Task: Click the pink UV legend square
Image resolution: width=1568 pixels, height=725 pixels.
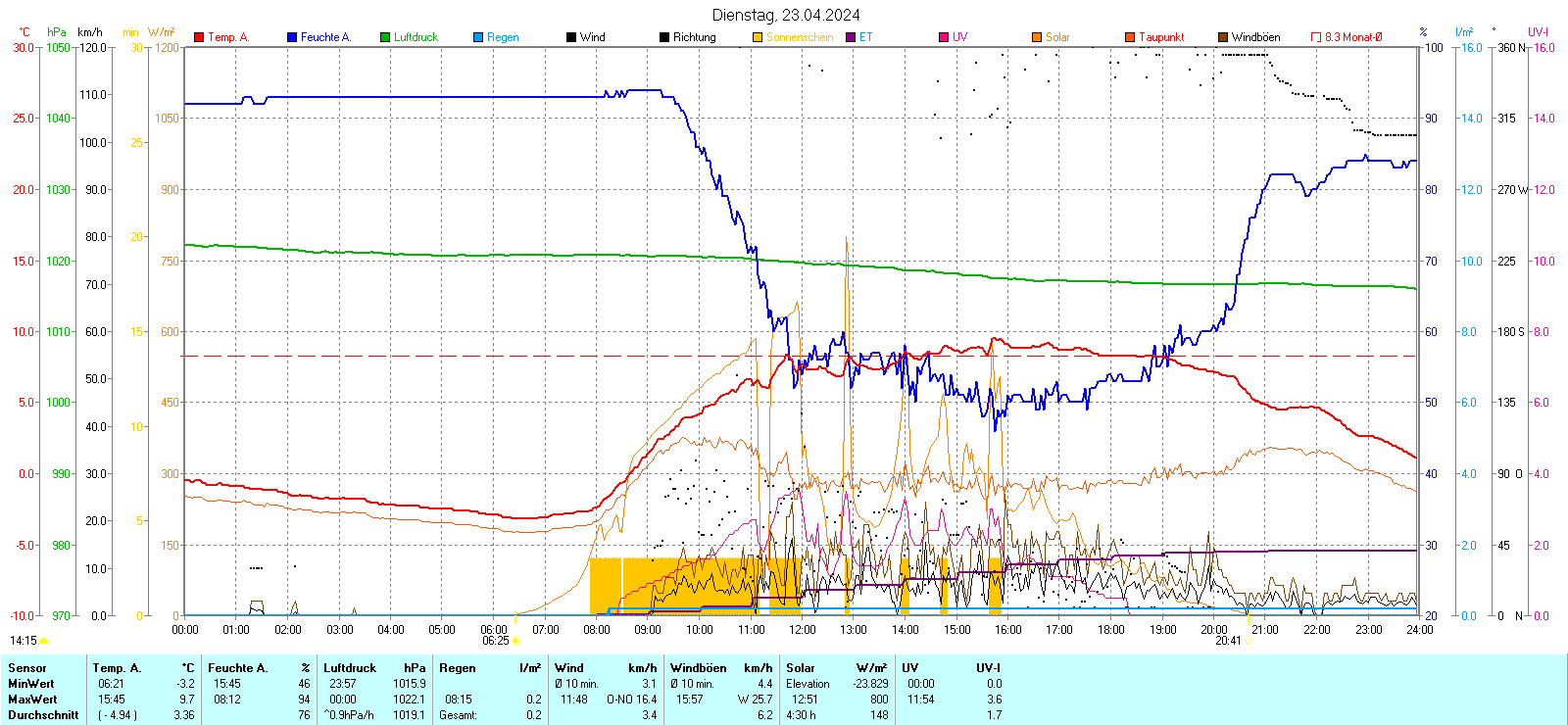Action: (x=944, y=37)
